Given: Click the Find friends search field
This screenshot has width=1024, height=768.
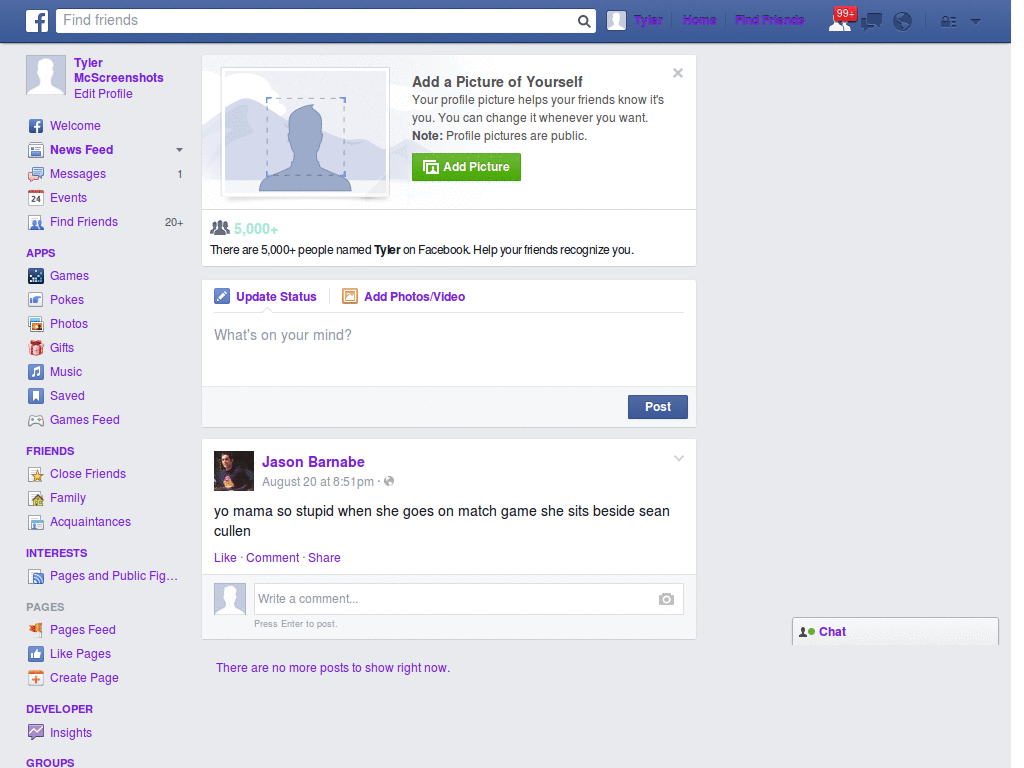Looking at the screenshot, I should 317,21.
